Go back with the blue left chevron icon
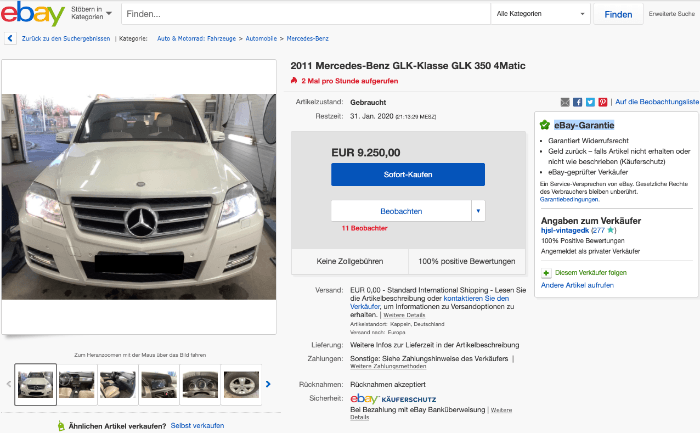This screenshot has height=433, width=700. [x=10, y=38]
